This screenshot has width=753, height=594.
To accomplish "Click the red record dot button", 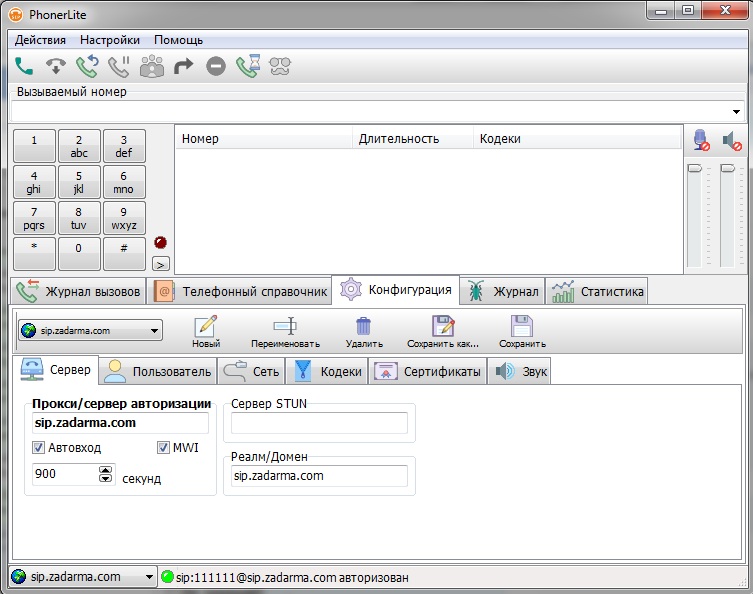I will point(160,242).
